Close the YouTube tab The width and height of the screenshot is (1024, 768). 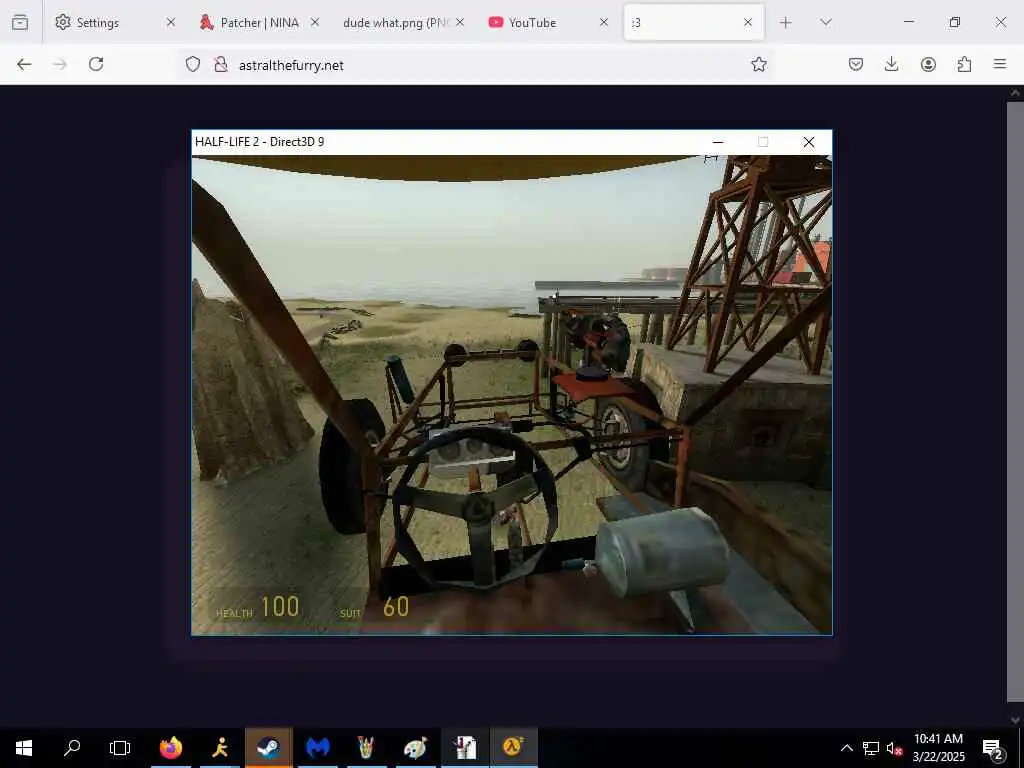(604, 22)
